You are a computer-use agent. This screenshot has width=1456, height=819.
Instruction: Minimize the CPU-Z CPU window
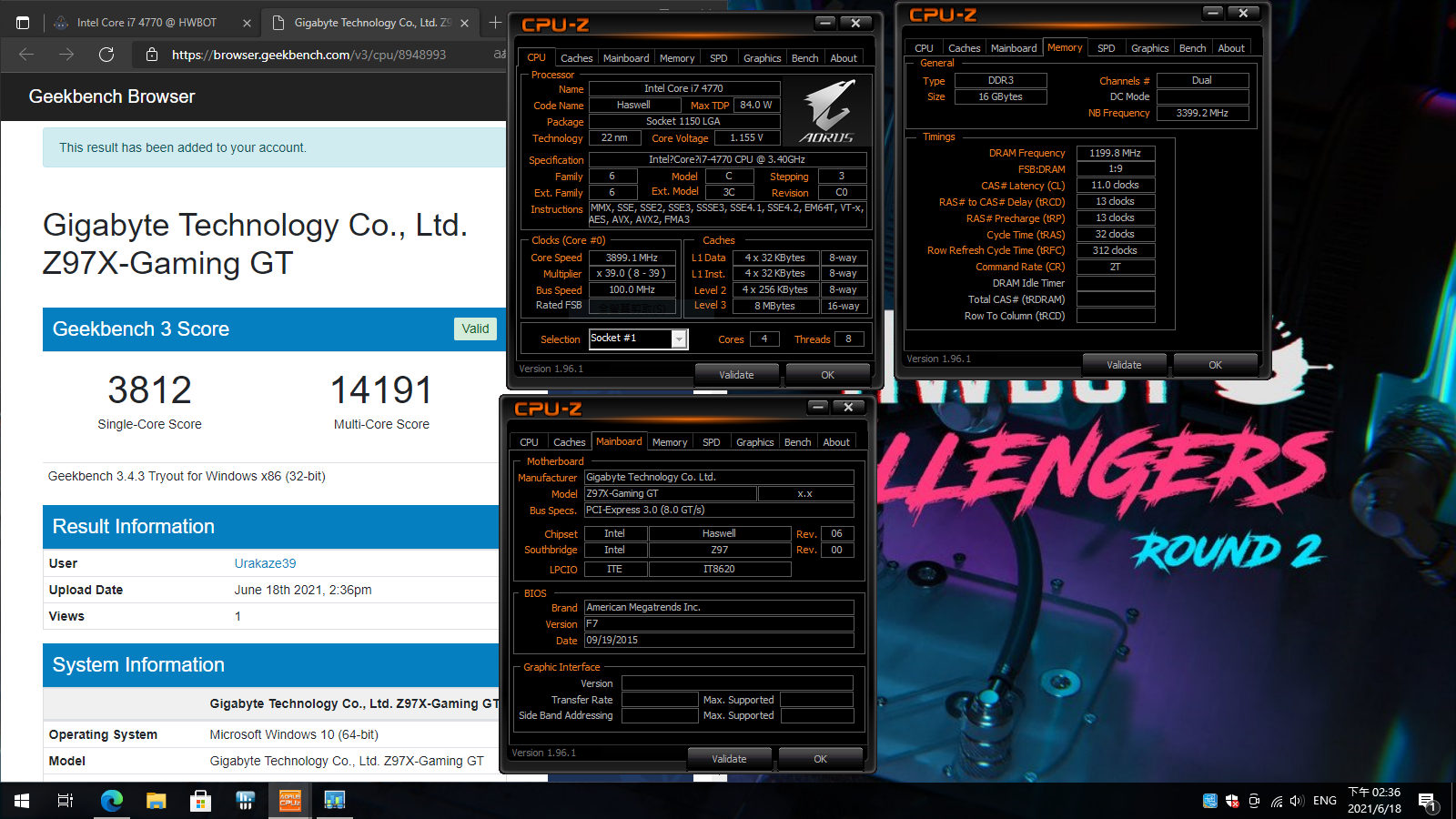(824, 23)
